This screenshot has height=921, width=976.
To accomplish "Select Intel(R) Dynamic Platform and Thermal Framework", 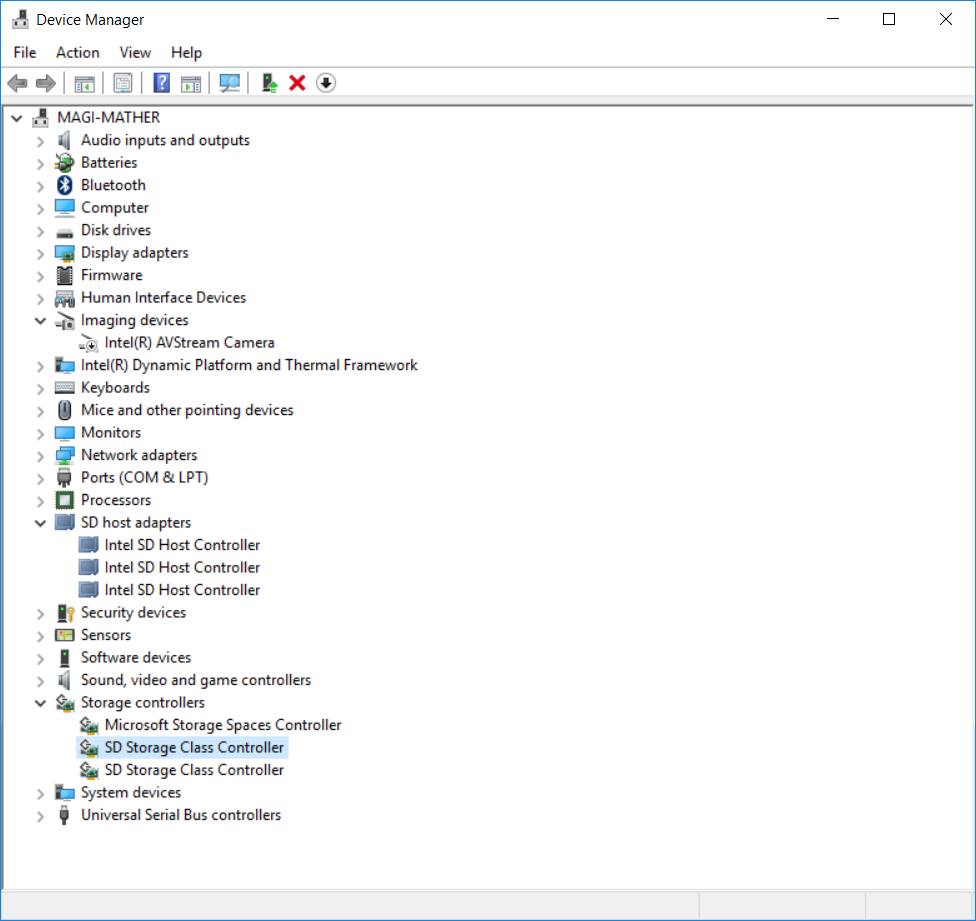I will (249, 365).
